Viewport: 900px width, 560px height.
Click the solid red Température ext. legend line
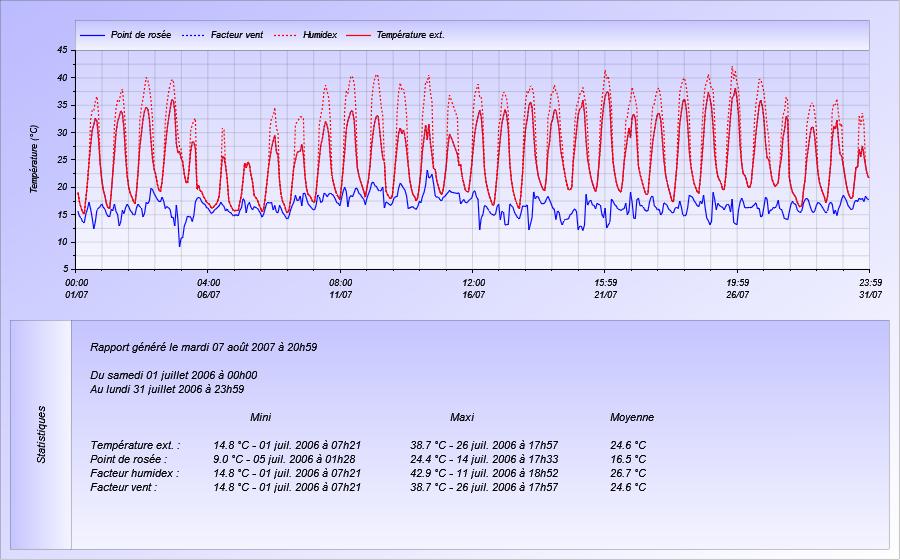(358, 36)
